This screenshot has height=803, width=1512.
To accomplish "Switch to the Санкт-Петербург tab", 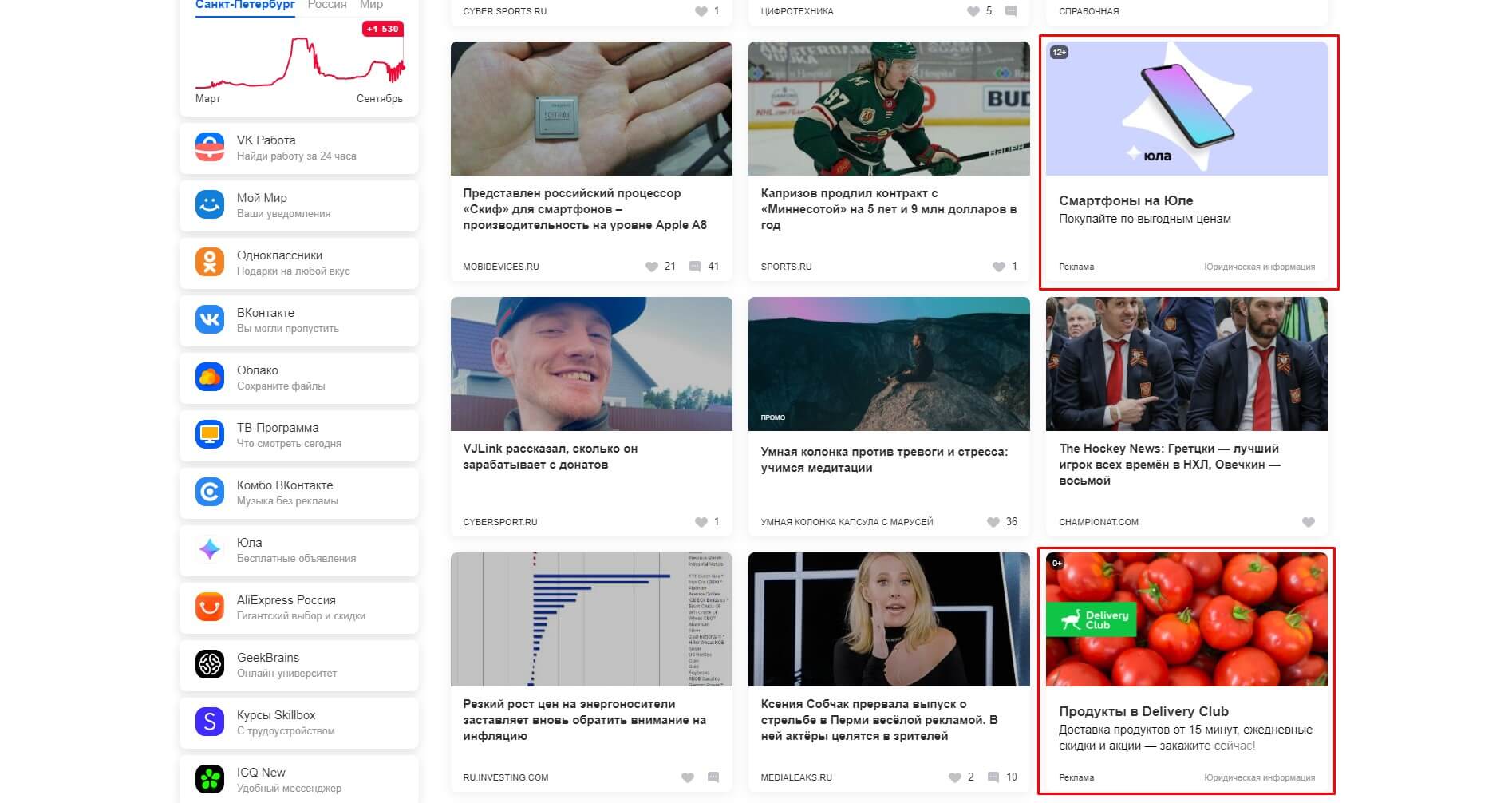I will pos(245,5).
